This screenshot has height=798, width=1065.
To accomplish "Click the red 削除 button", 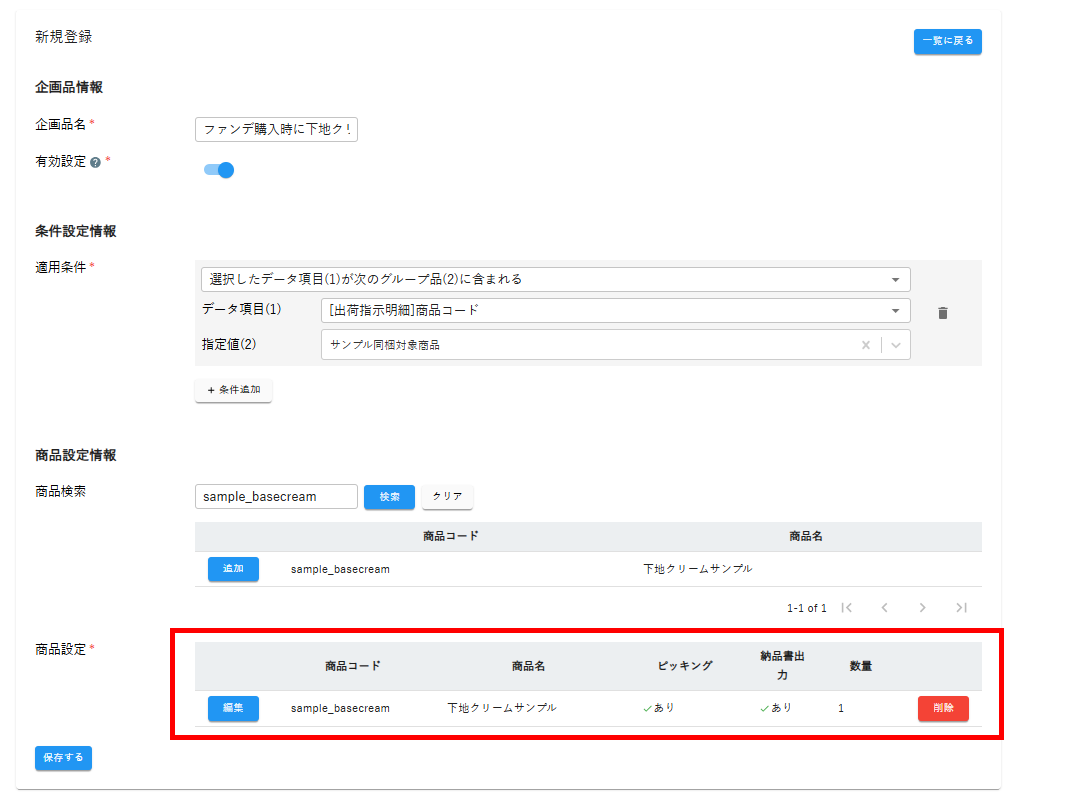I will point(942,708).
